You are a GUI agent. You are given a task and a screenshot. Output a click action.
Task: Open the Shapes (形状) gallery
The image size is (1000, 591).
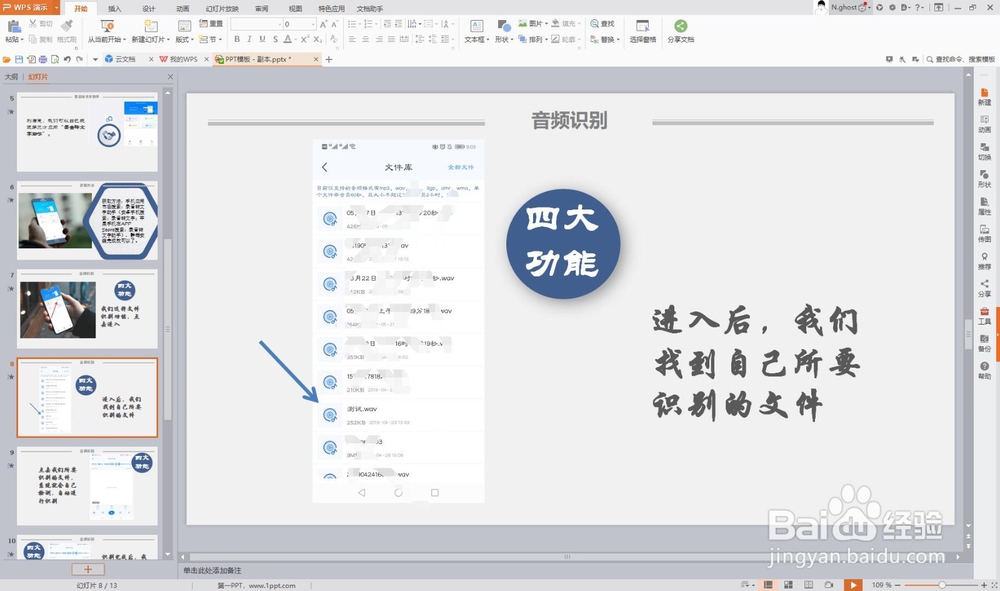coord(504,31)
